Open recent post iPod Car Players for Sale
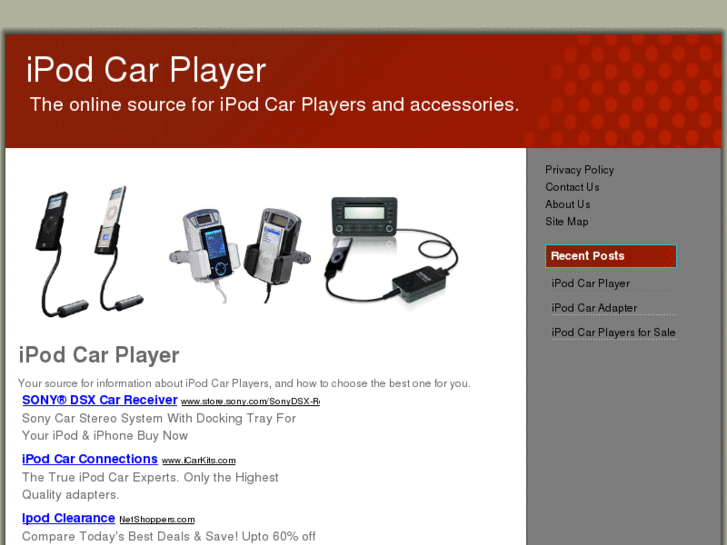Image resolution: width=727 pixels, height=545 pixels. pyautogui.click(x=613, y=333)
